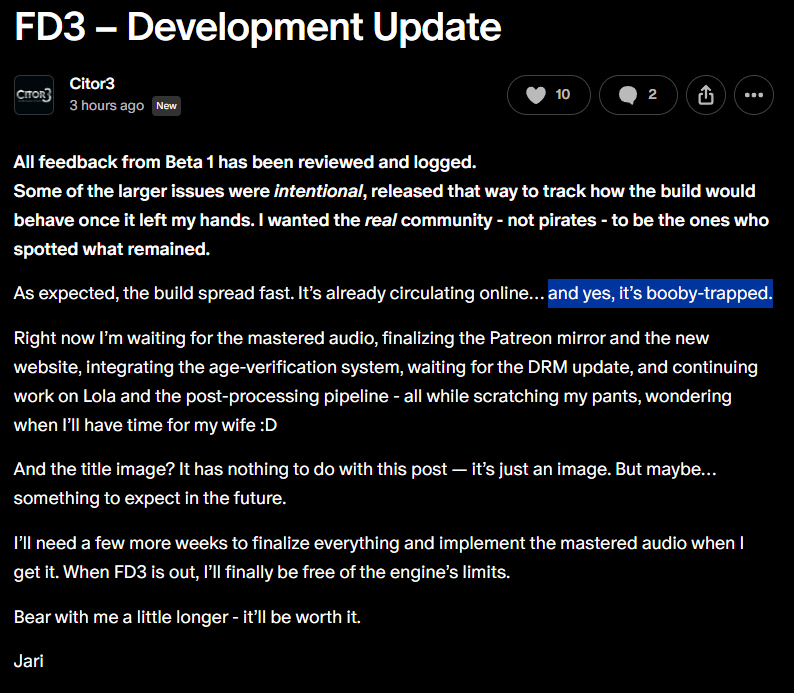Click the share post icon

tap(706, 95)
